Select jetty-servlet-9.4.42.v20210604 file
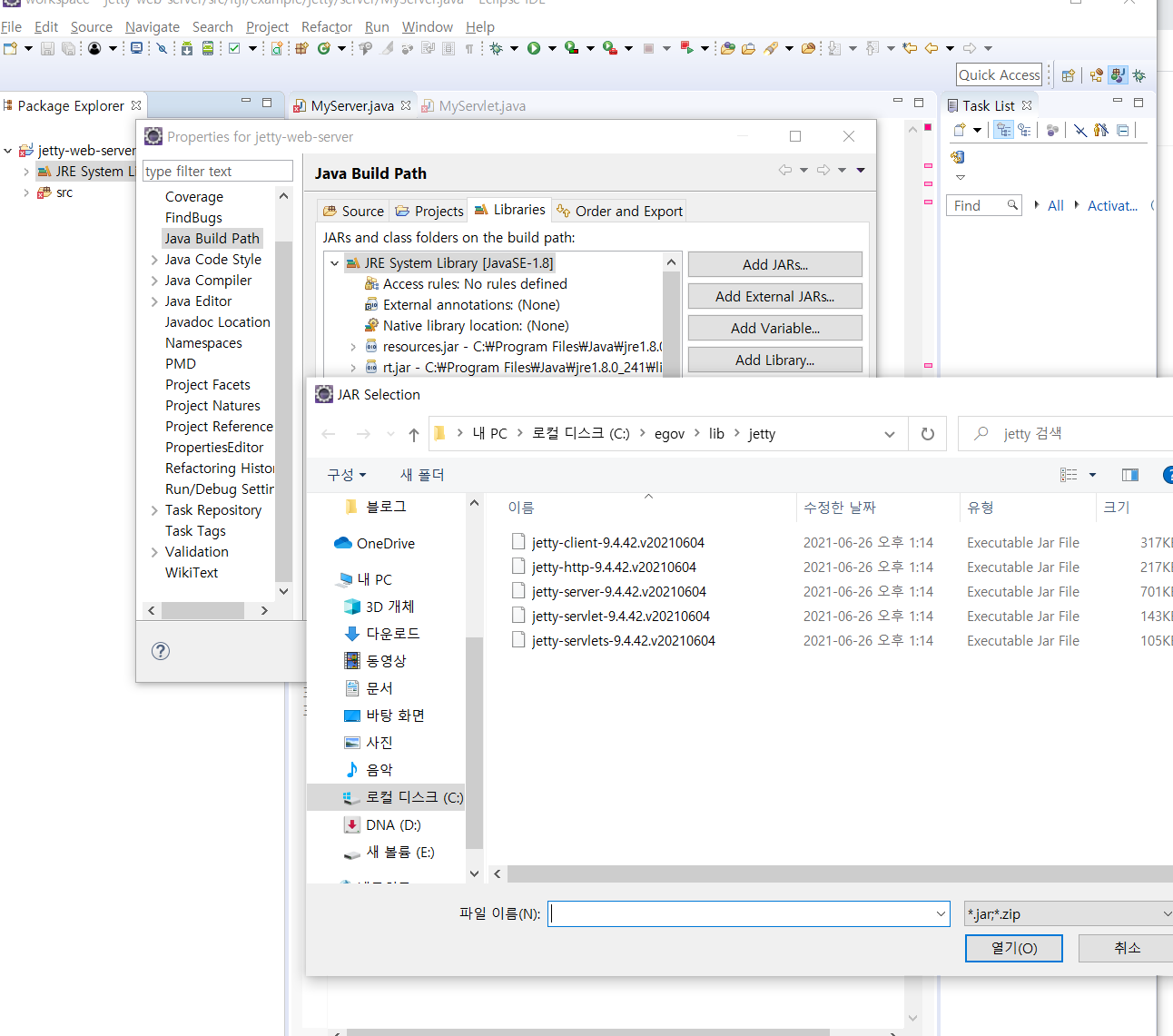Viewport: 1173px width, 1036px height. (x=621, y=617)
